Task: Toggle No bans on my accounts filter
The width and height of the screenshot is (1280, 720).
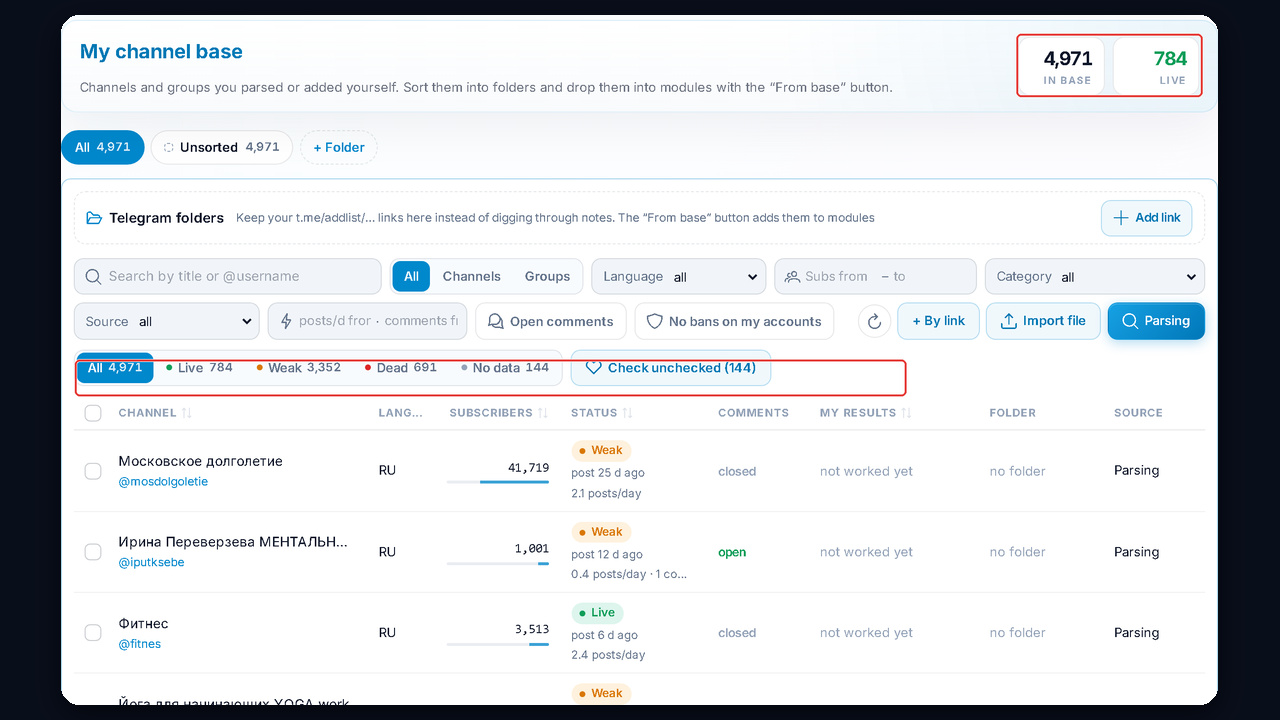Action: coord(735,321)
